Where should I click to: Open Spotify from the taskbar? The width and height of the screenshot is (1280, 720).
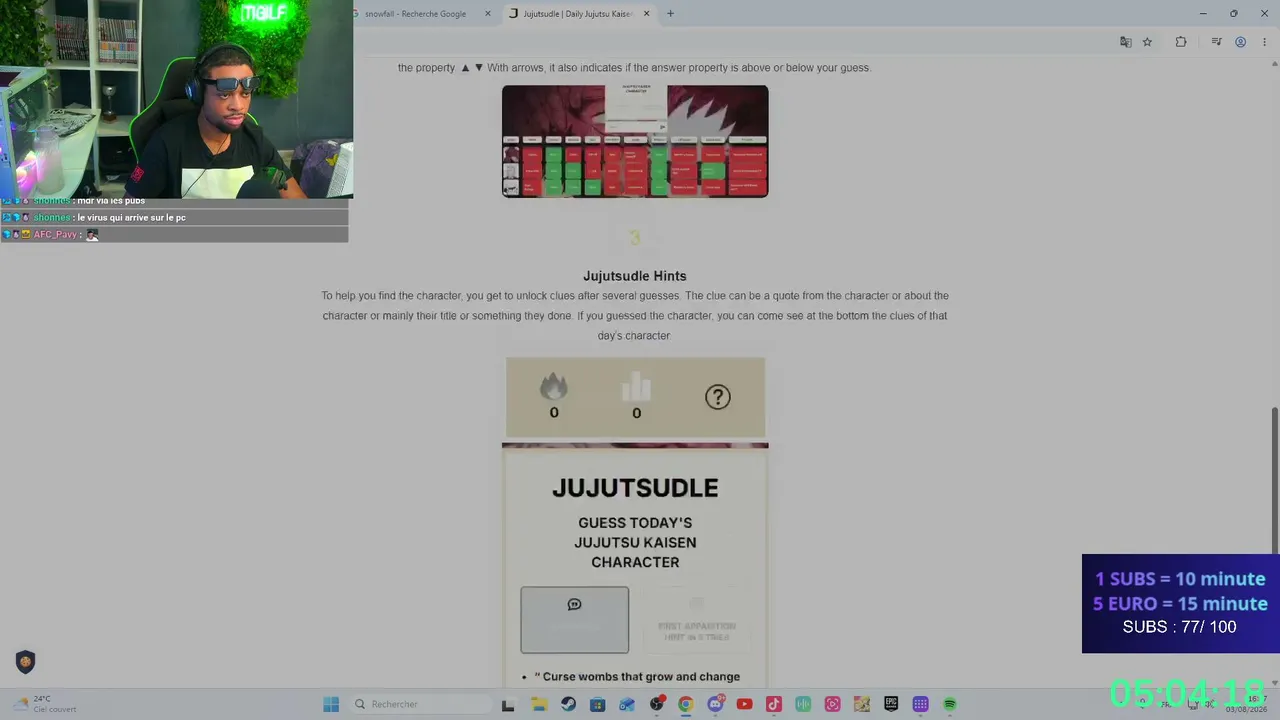coord(950,704)
